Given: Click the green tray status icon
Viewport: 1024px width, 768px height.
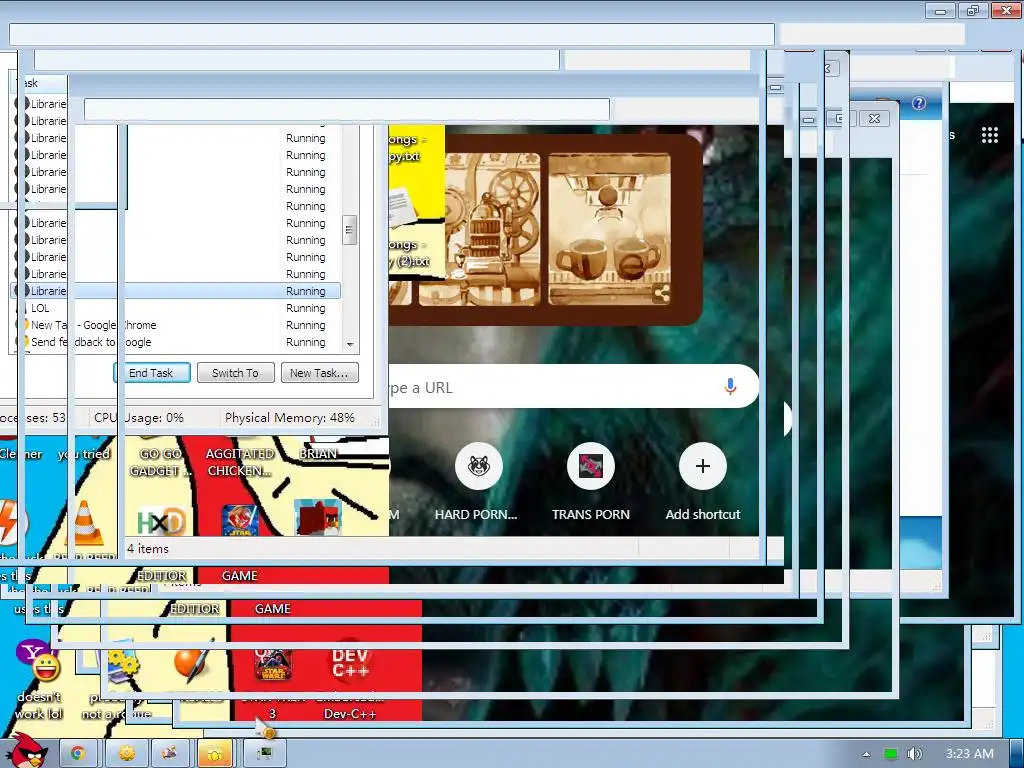Looking at the screenshot, I should [x=891, y=754].
